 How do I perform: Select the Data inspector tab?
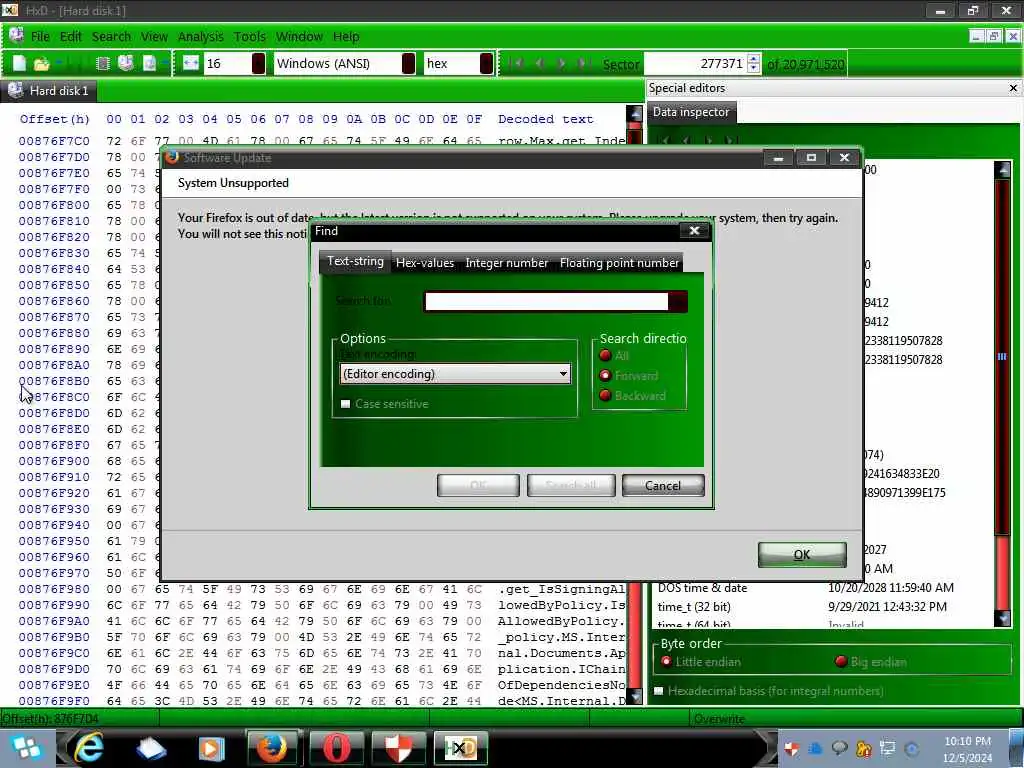[x=691, y=112]
